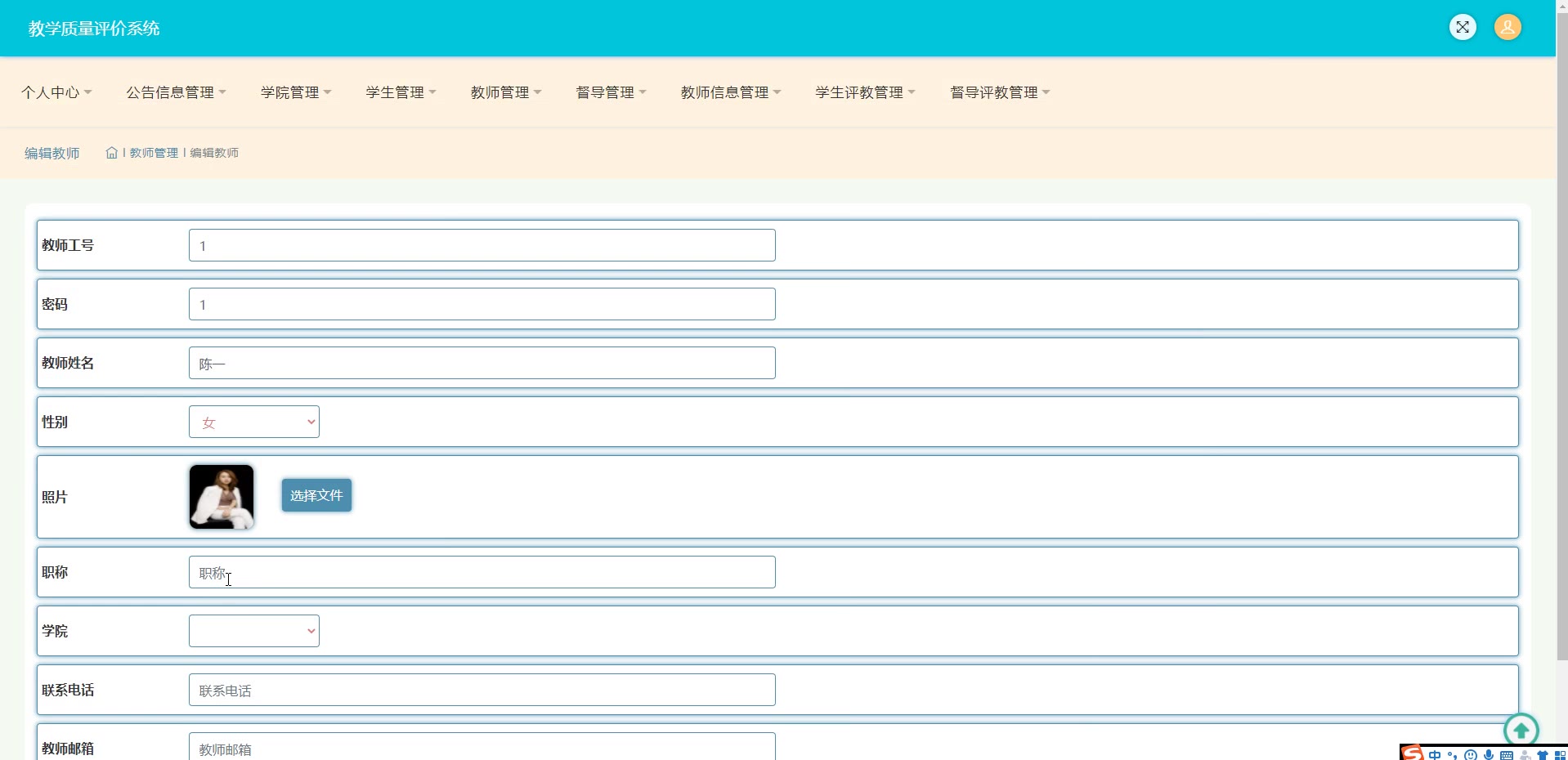Open 督导管理 menu

(x=611, y=92)
